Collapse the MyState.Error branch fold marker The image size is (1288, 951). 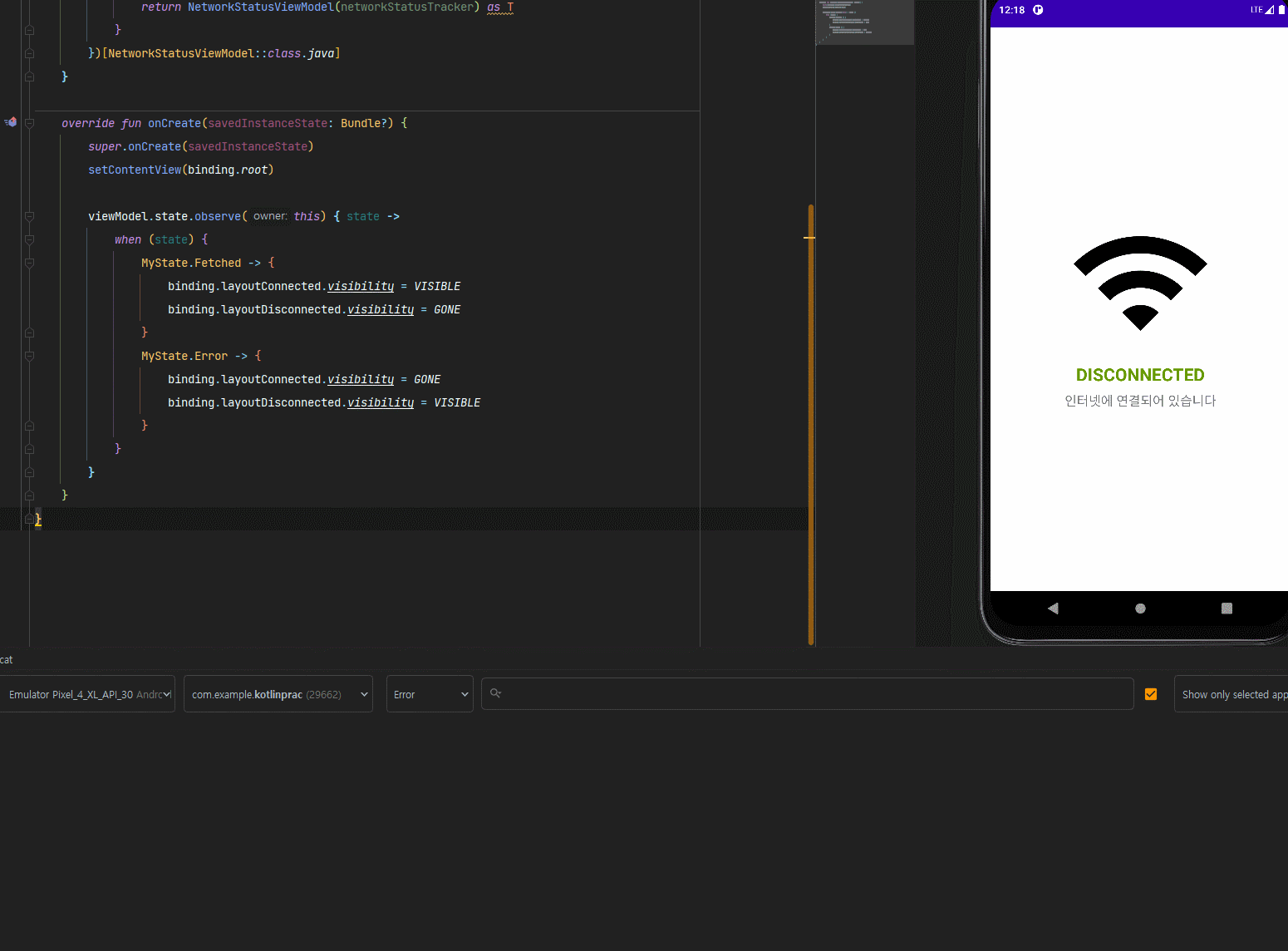click(29, 356)
